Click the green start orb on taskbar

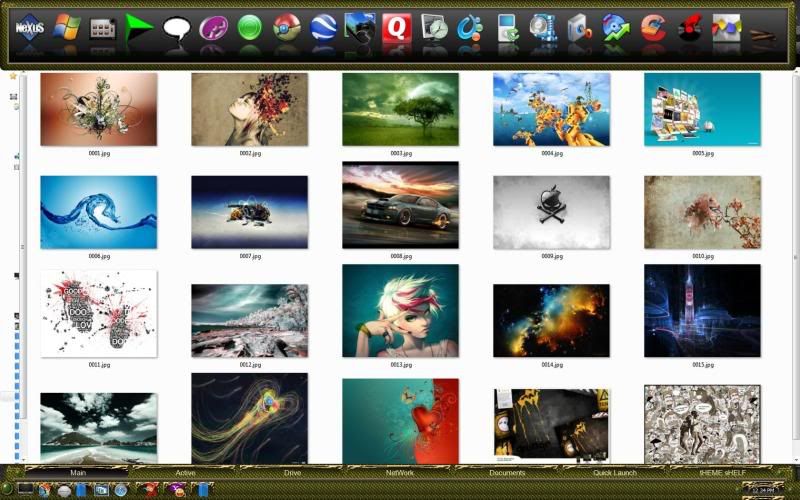coord(6,490)
